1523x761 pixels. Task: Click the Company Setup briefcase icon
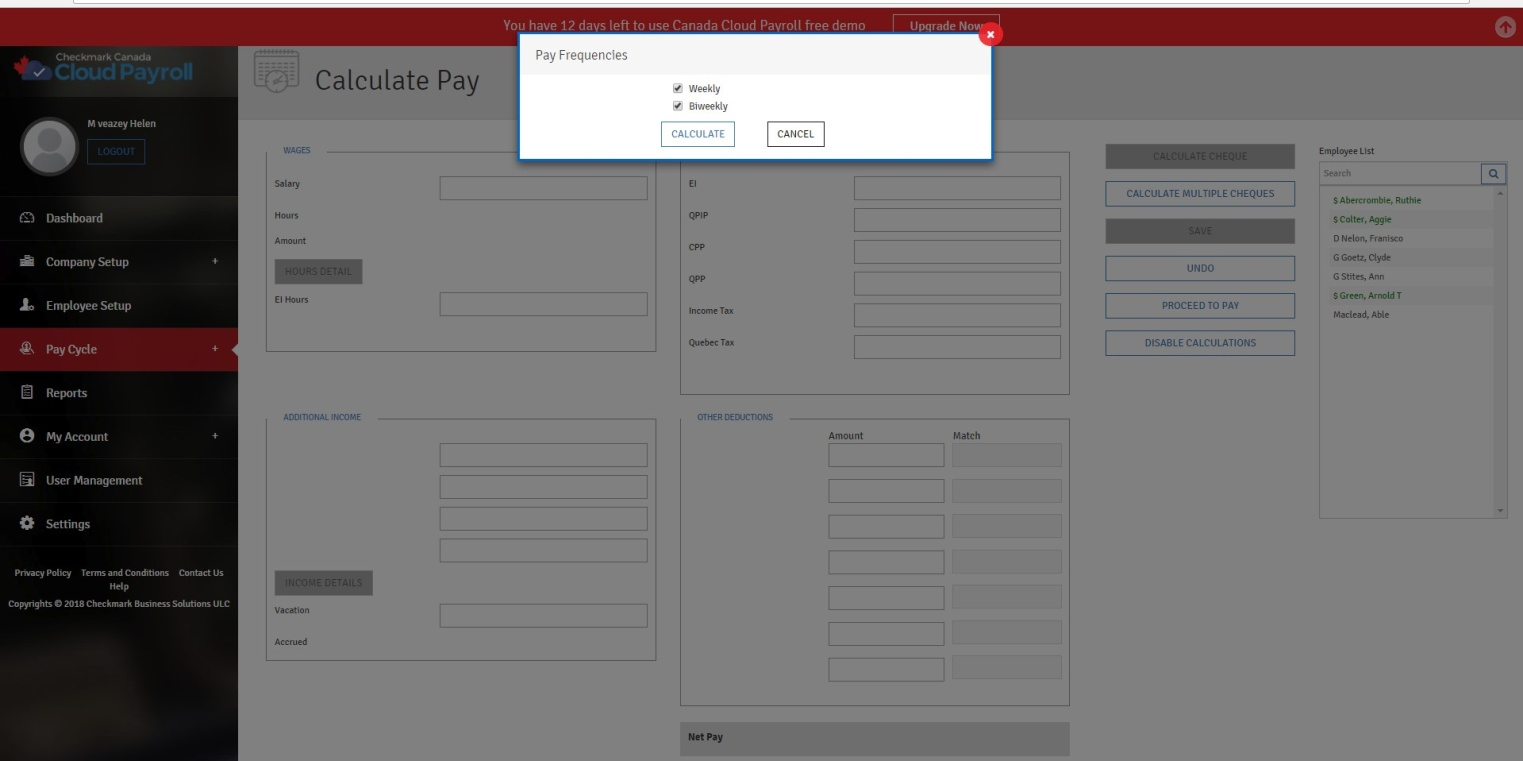[27, 262]
